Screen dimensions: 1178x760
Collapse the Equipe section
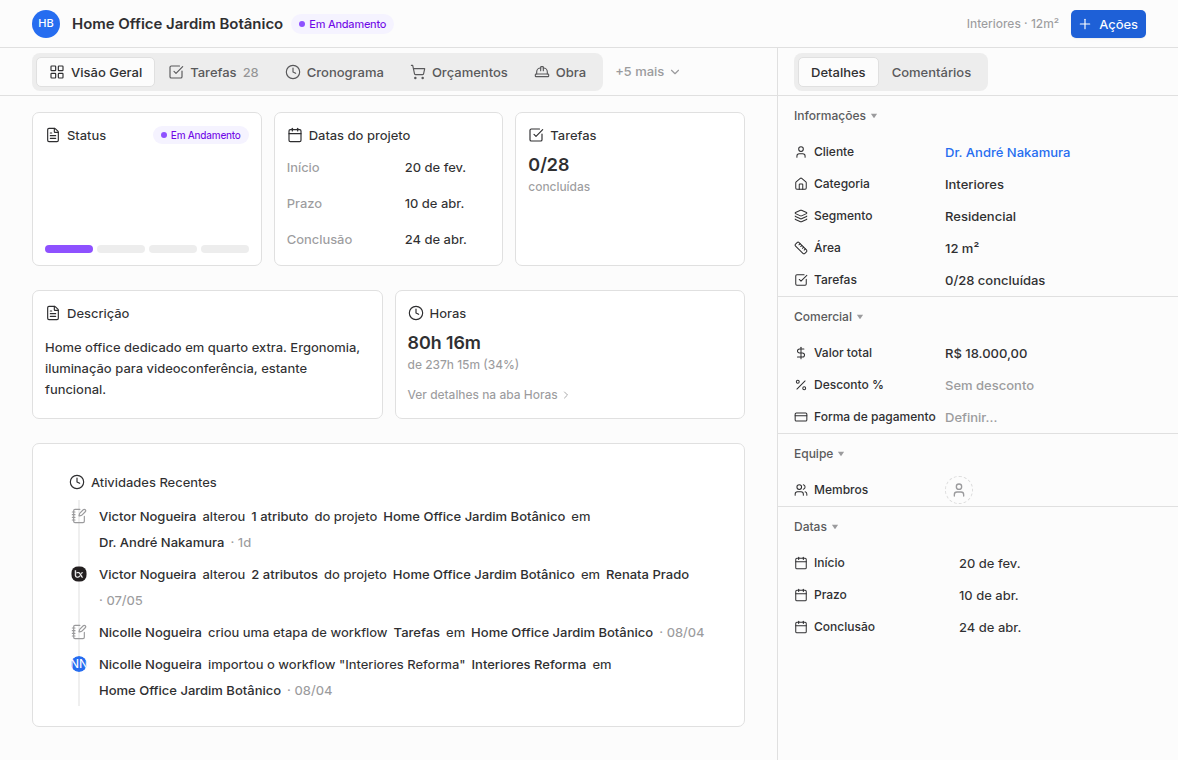[x=819, y=454]
